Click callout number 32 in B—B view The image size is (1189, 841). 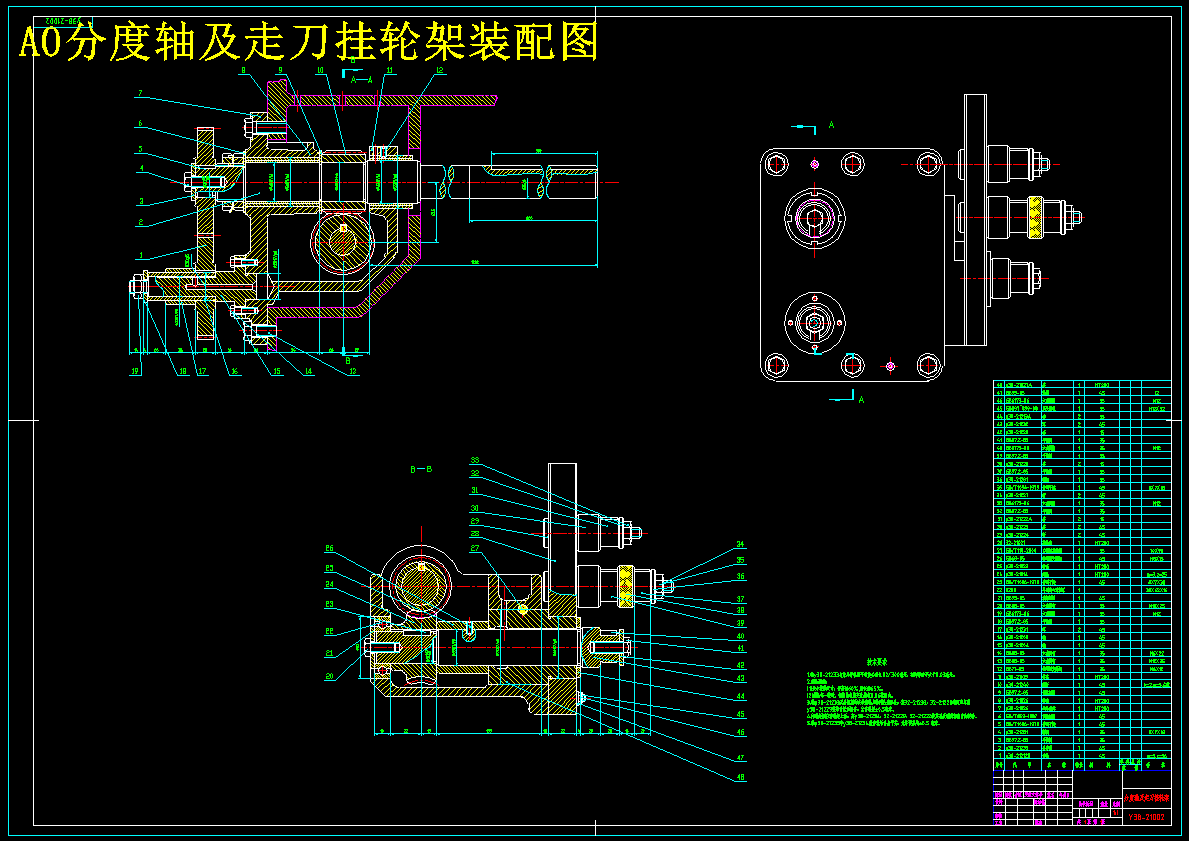coord(475,473)
